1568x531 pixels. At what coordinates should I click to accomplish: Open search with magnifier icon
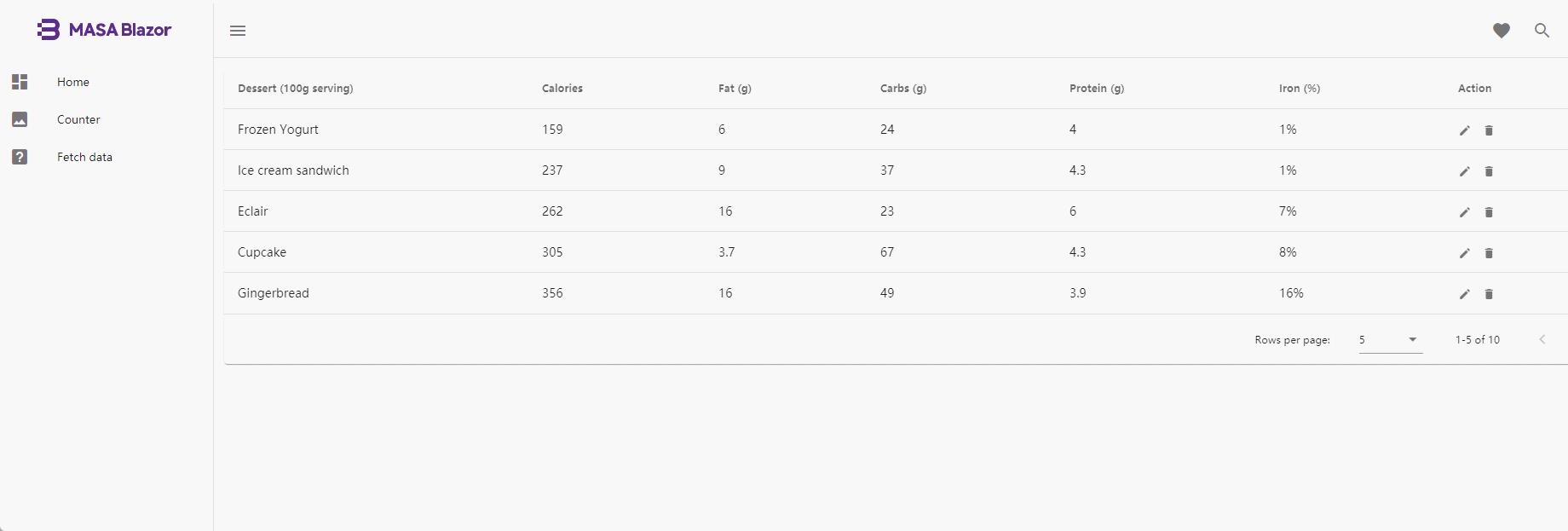point(1542,31)
